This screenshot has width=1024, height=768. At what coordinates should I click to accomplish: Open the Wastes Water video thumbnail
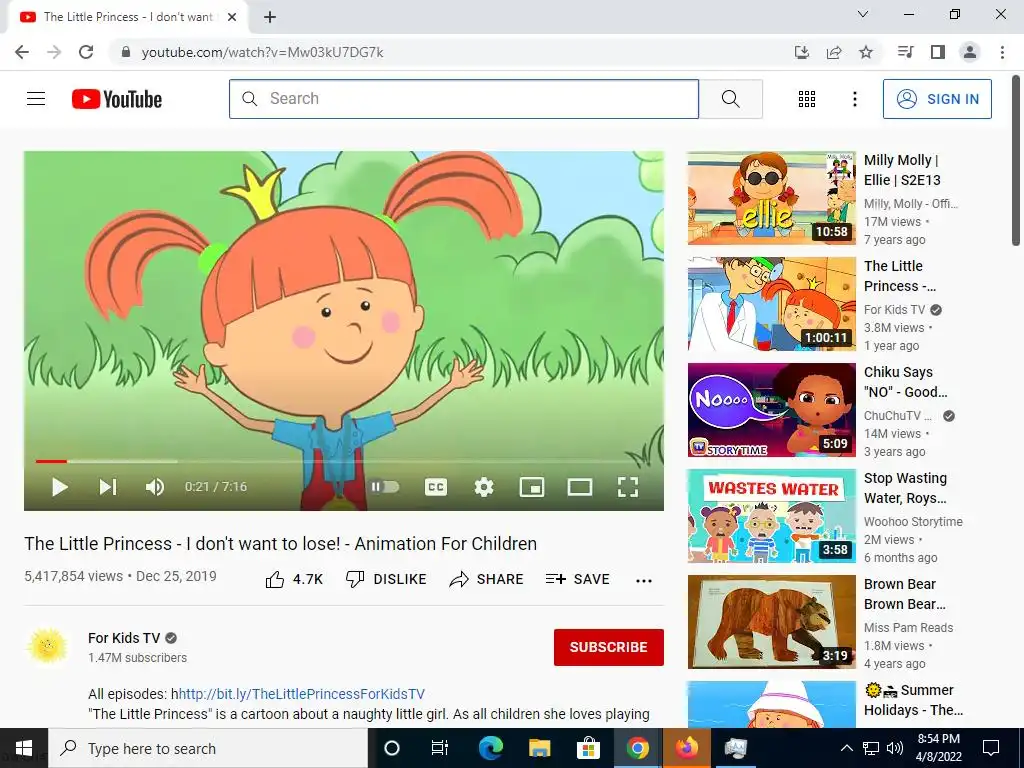tap(771, 516)
